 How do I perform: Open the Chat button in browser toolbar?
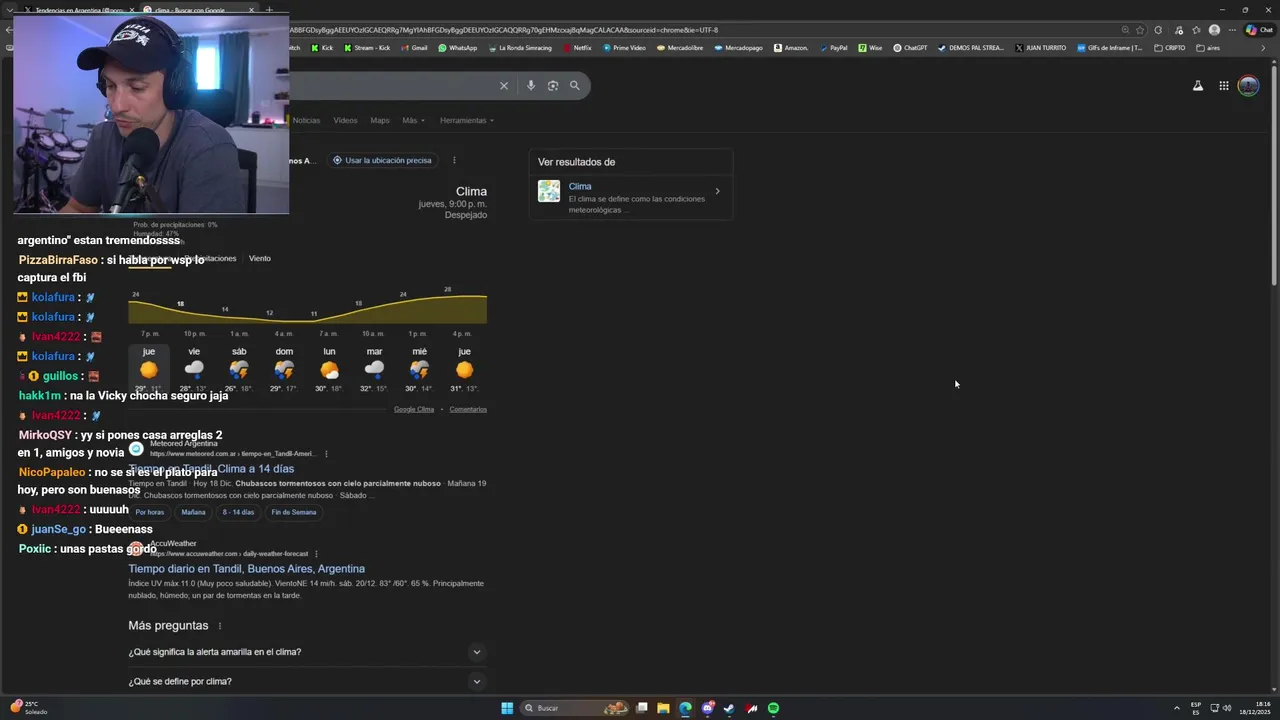[1259, 30]
